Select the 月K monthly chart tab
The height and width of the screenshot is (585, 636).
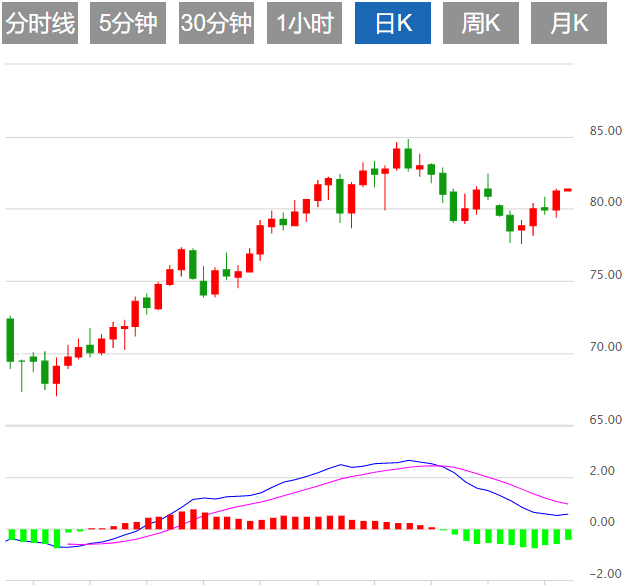(x=569, y=24)
